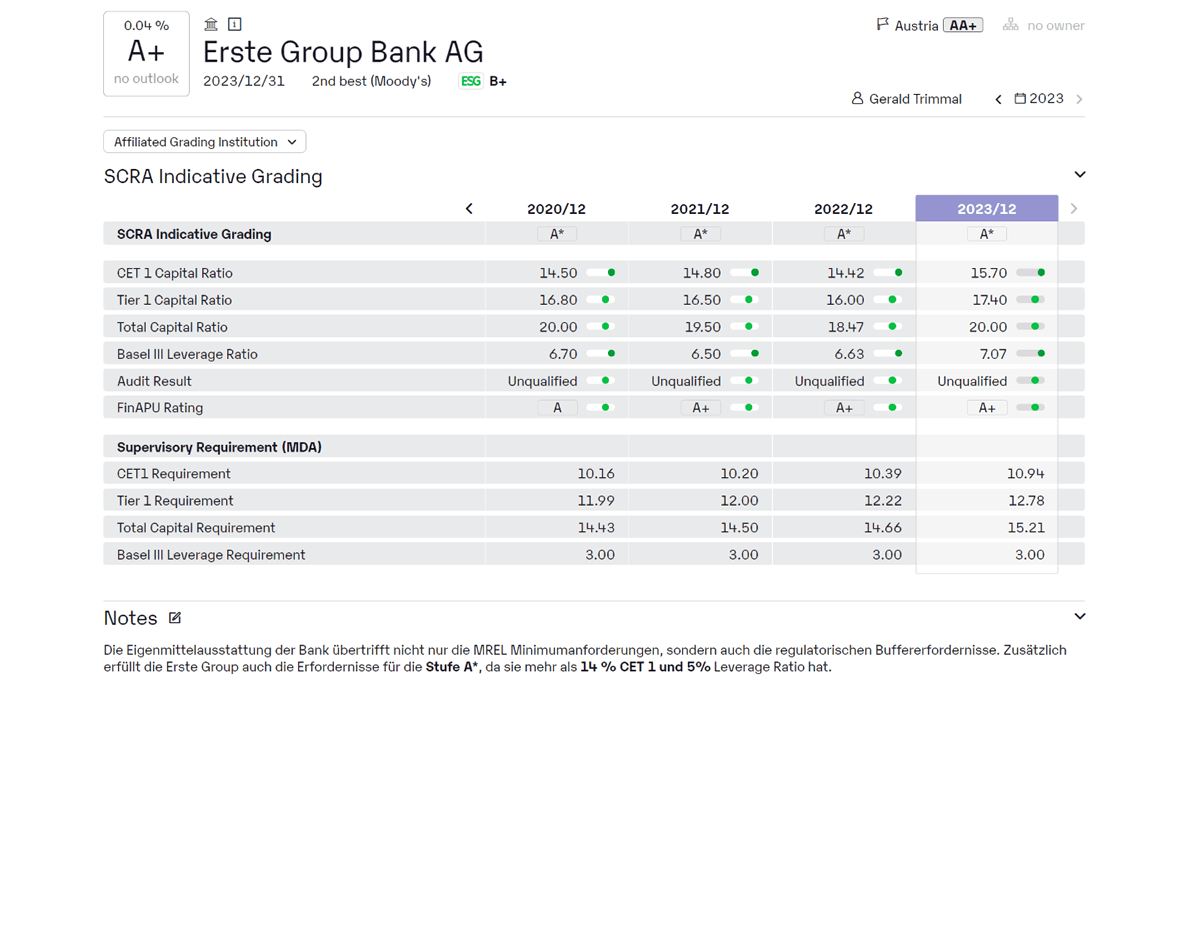The height and width of the screenshot is (930, 1200).
Task: Open the info icon beside the bank icon
Action: pos(235,24)
